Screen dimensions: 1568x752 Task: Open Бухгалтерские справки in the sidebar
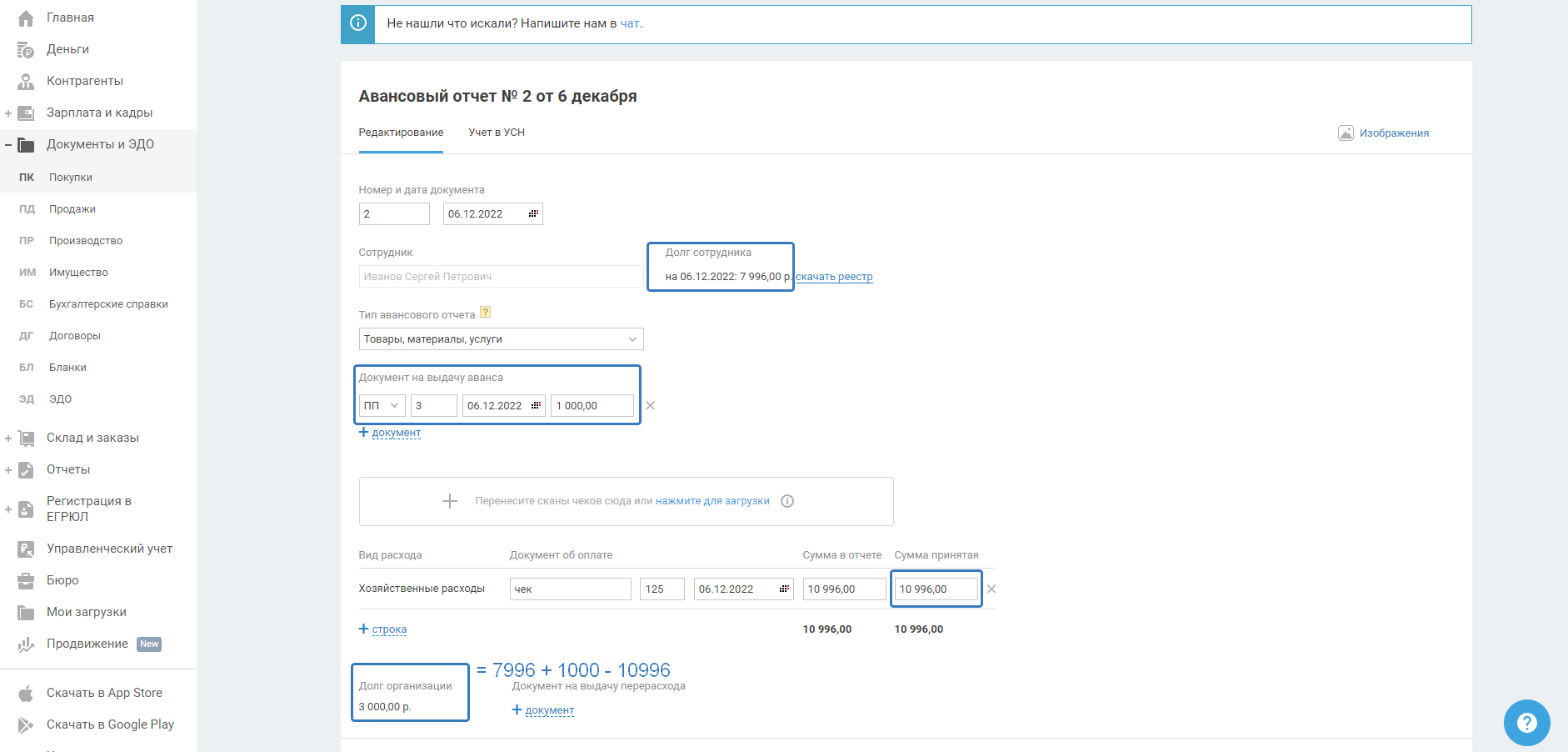(108, 304)
